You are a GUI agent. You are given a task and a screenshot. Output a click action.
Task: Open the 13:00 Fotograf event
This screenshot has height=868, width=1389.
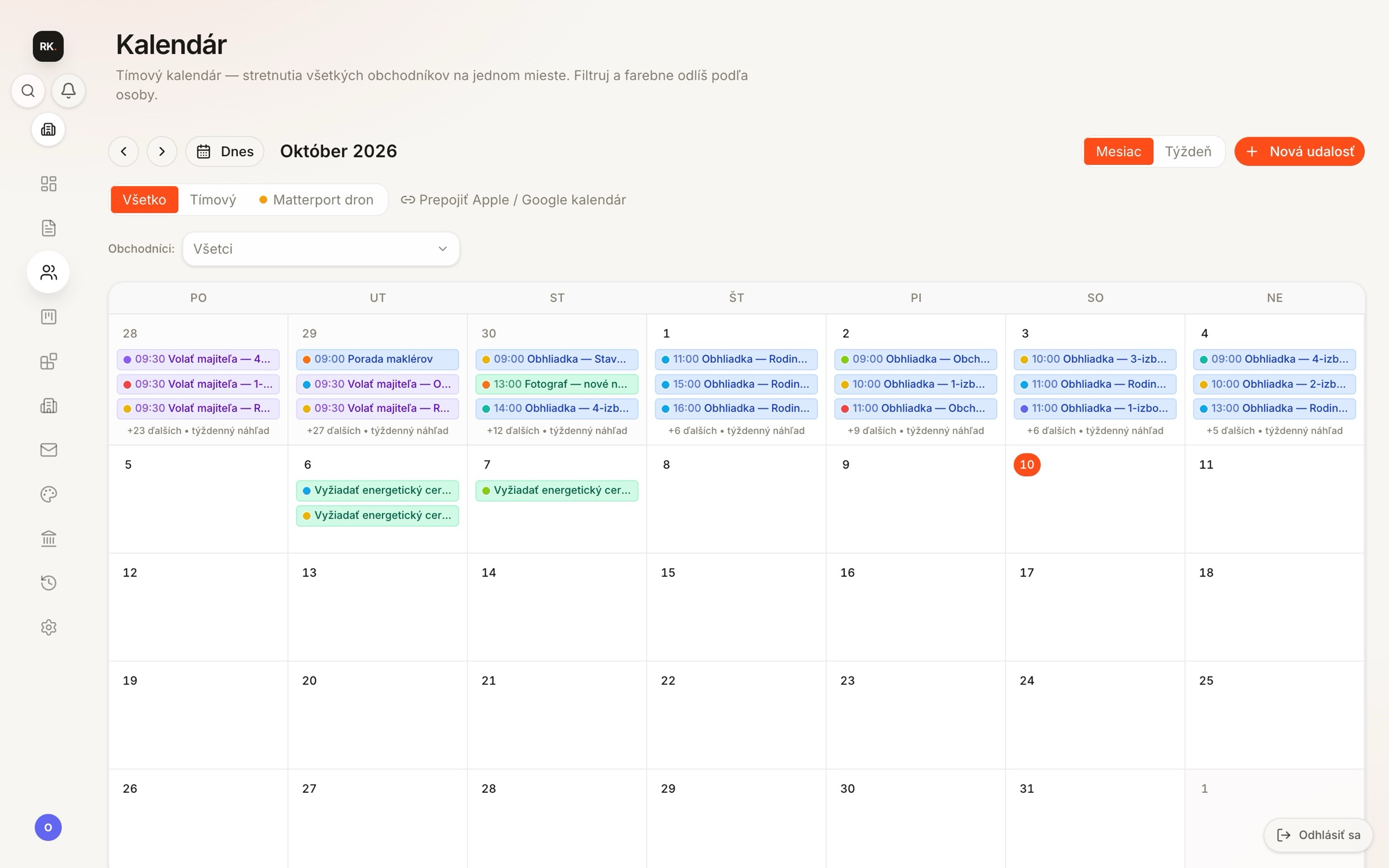click(x=557, y=384)
